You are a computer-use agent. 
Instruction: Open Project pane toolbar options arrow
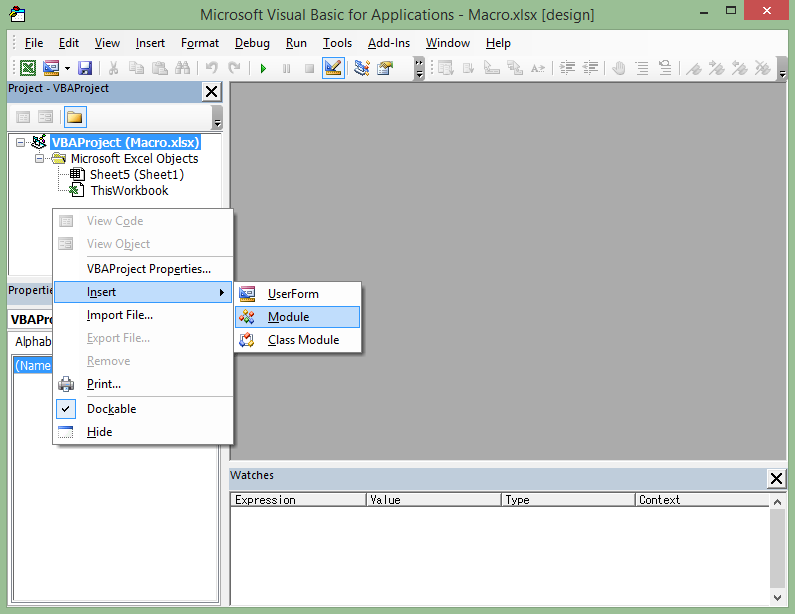pos(217,117)
